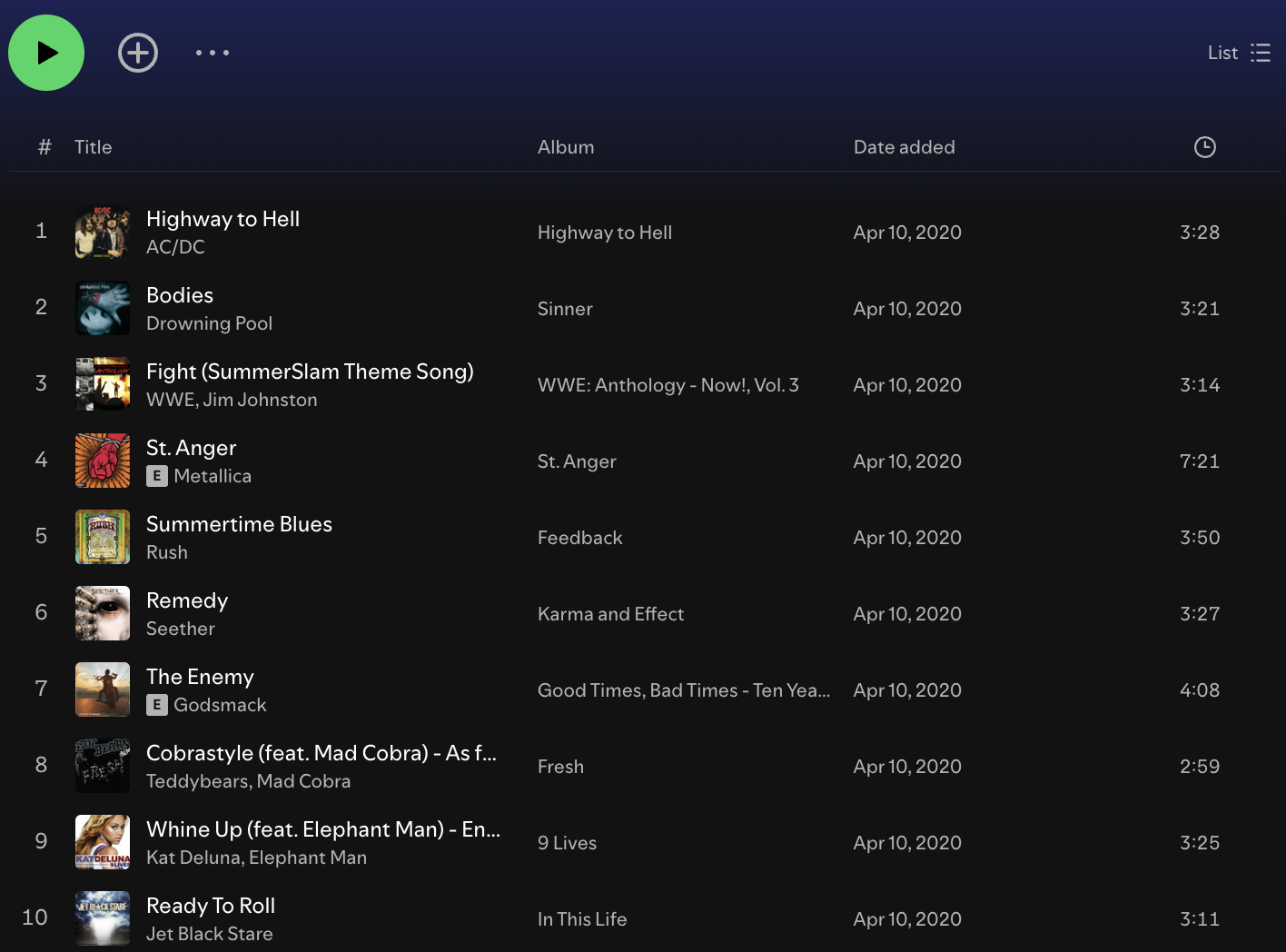Open the Metallica artist link
Image resolution: width=1286 pixels, height=952 pixels.
point(213,476)
